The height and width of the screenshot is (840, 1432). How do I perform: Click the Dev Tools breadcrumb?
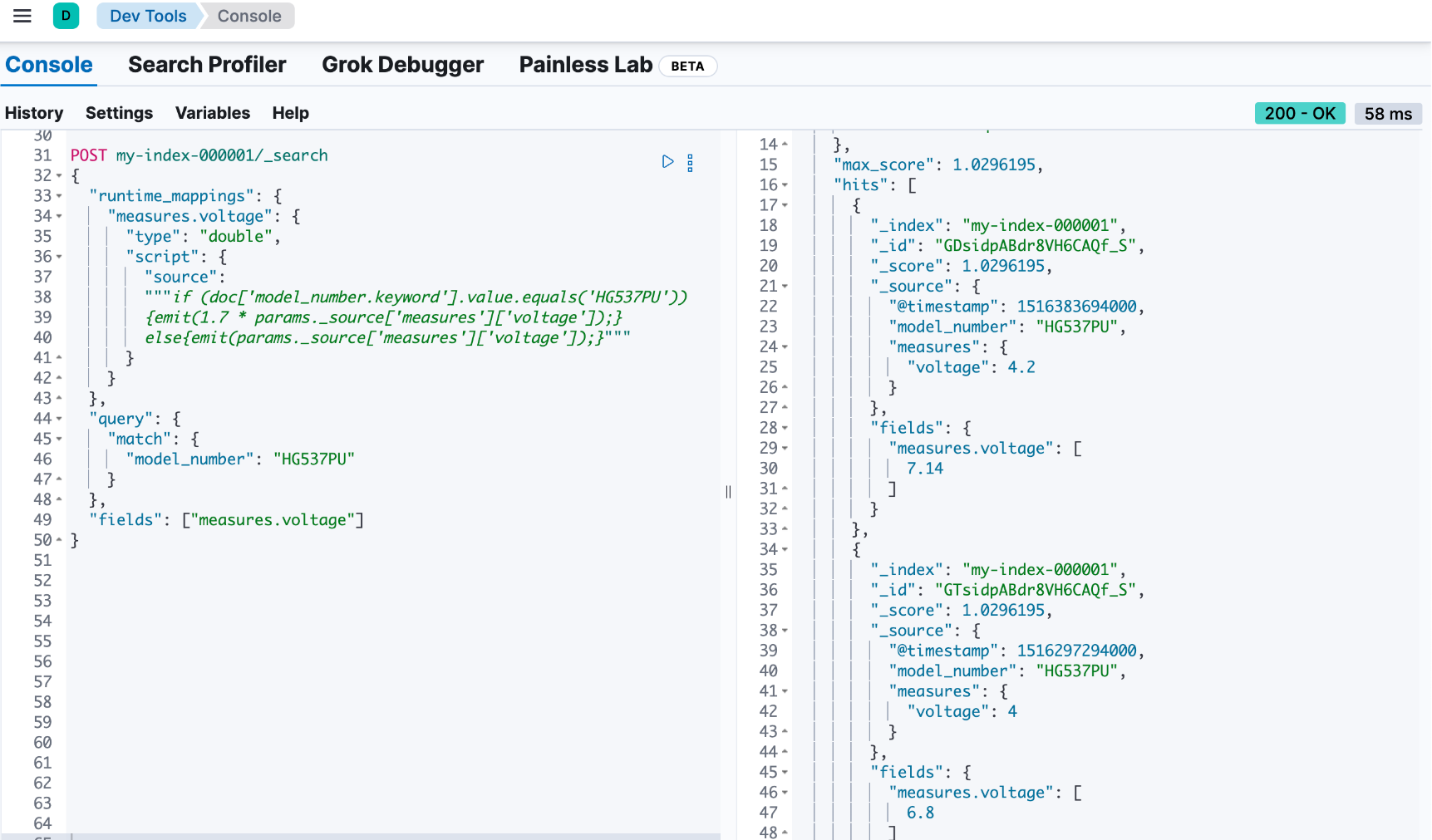click(148, 16)
